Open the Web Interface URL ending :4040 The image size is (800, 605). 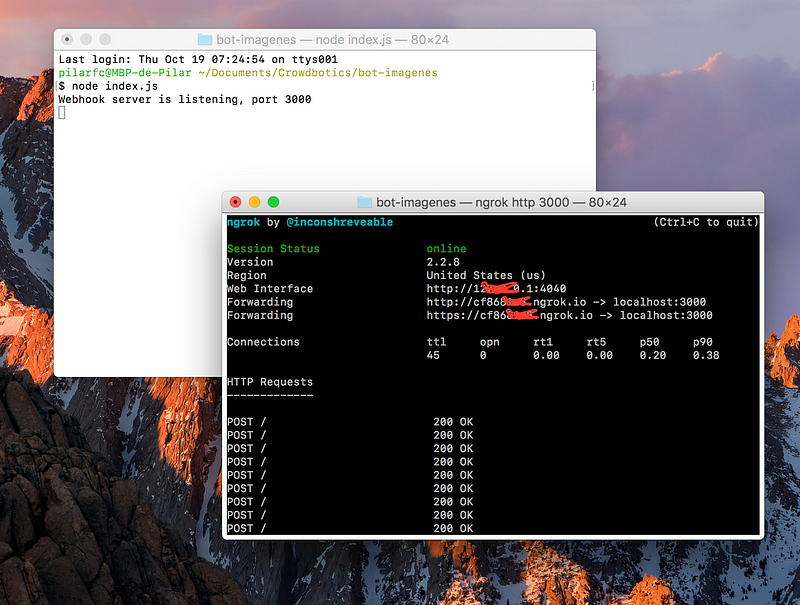pyautogui.click(x=496, y=288)
